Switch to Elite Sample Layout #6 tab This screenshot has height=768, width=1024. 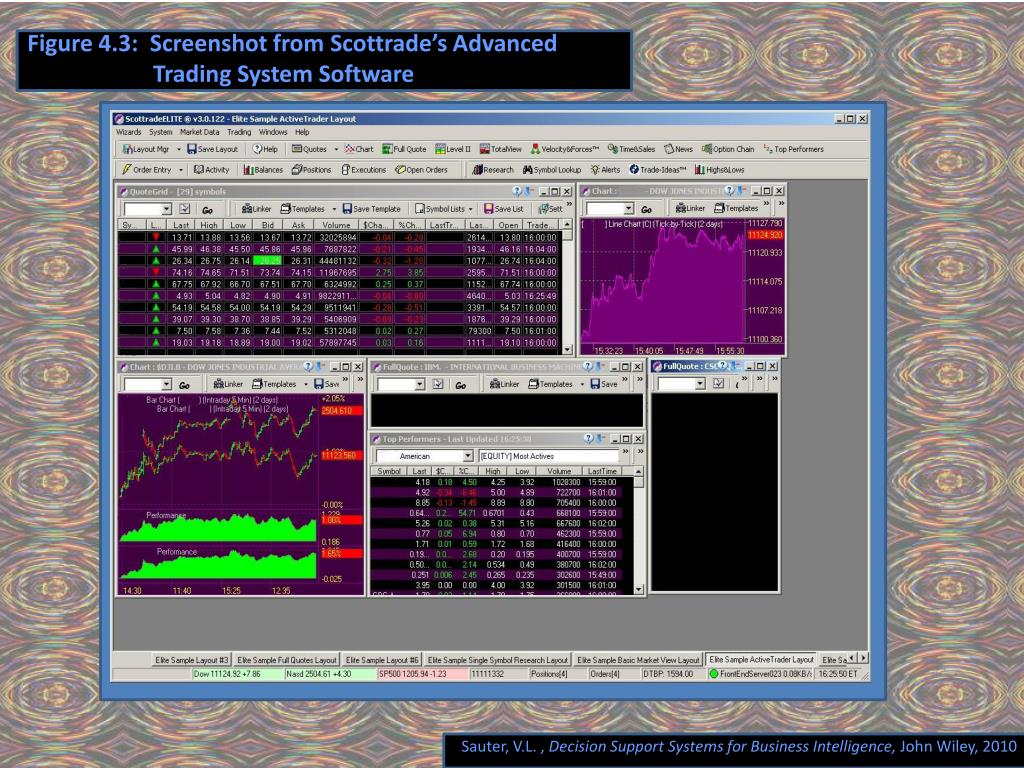coord(382,660)
